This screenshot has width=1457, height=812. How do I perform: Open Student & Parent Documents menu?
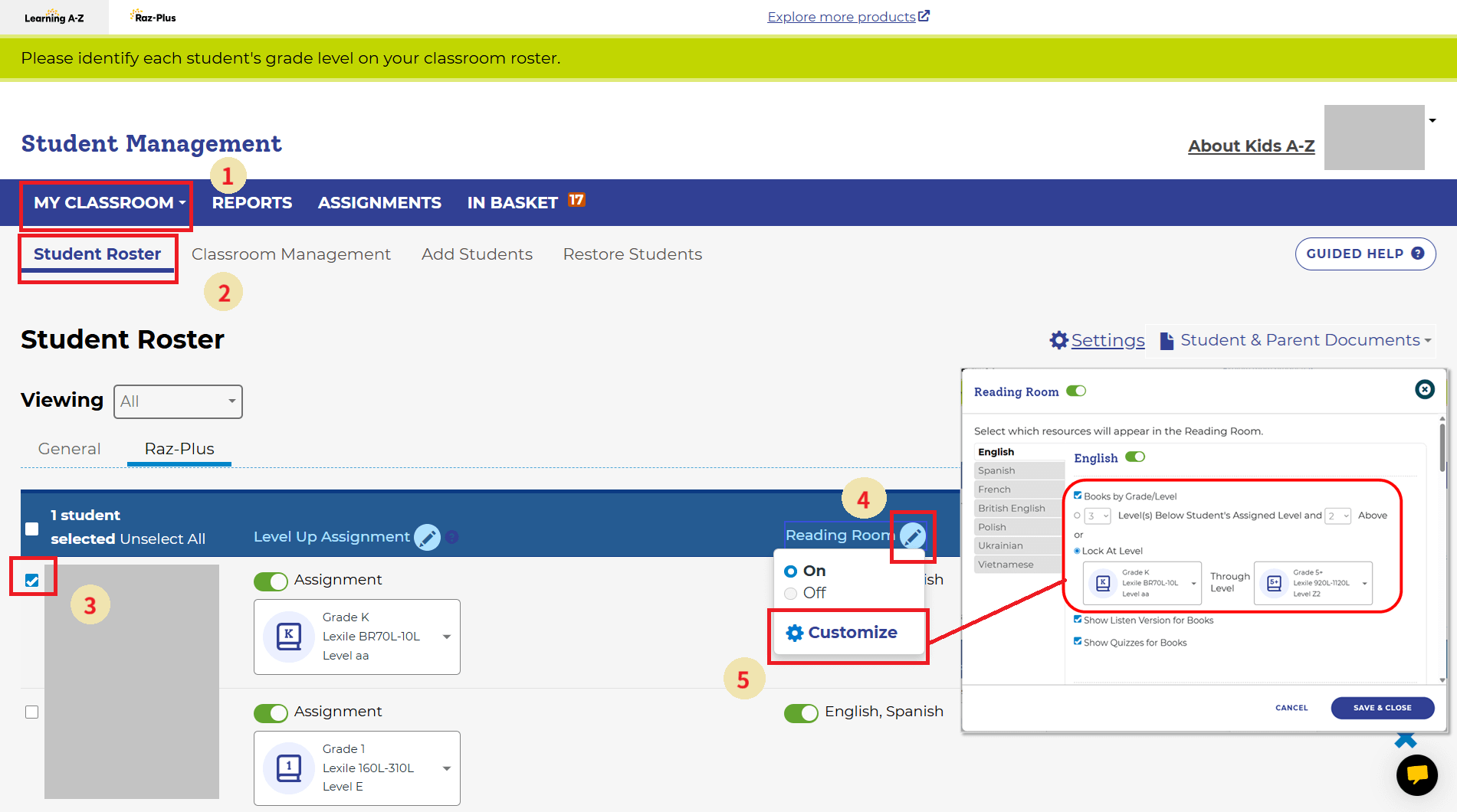[1297, 340]
